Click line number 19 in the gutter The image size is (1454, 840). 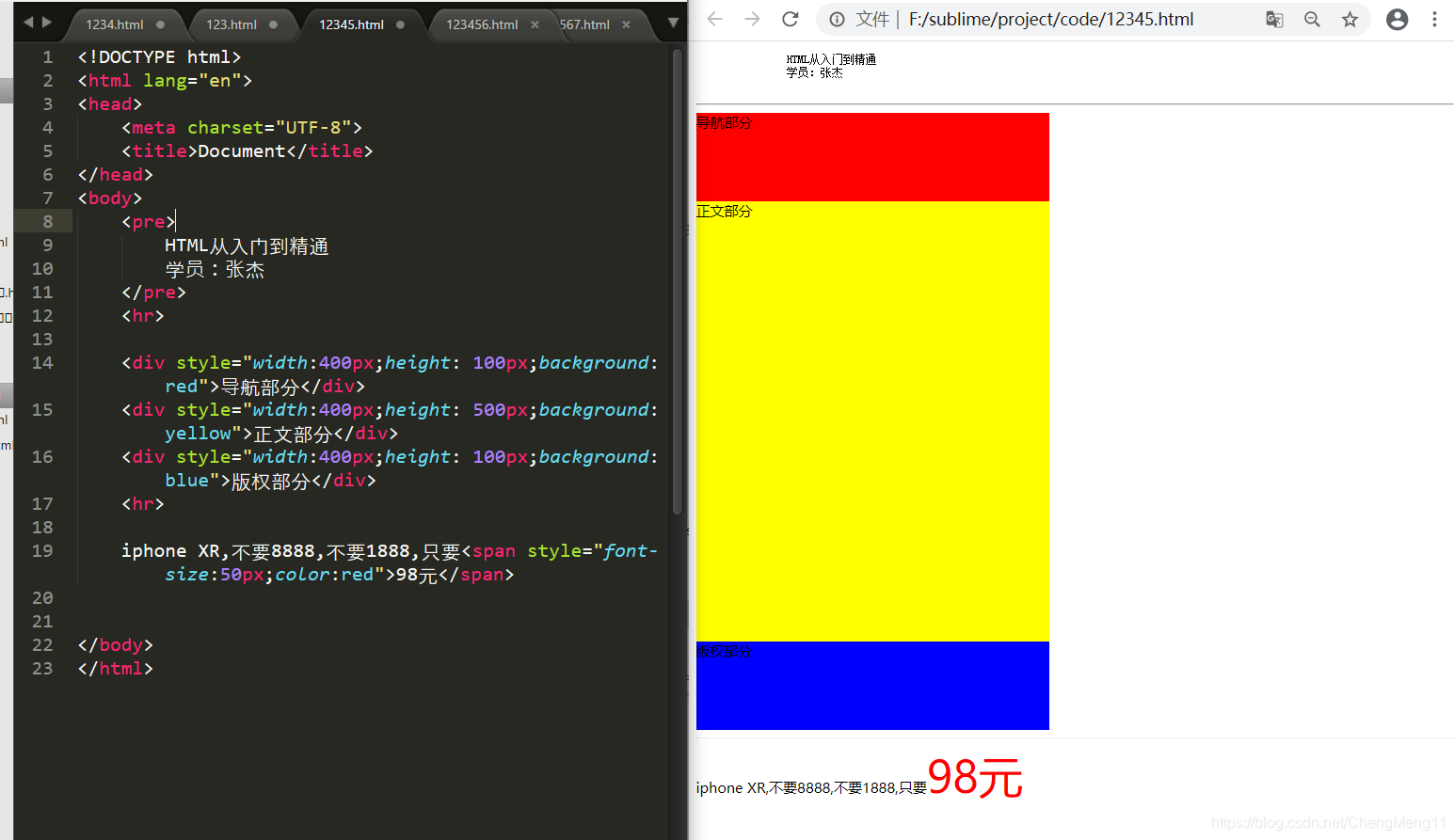42,550
